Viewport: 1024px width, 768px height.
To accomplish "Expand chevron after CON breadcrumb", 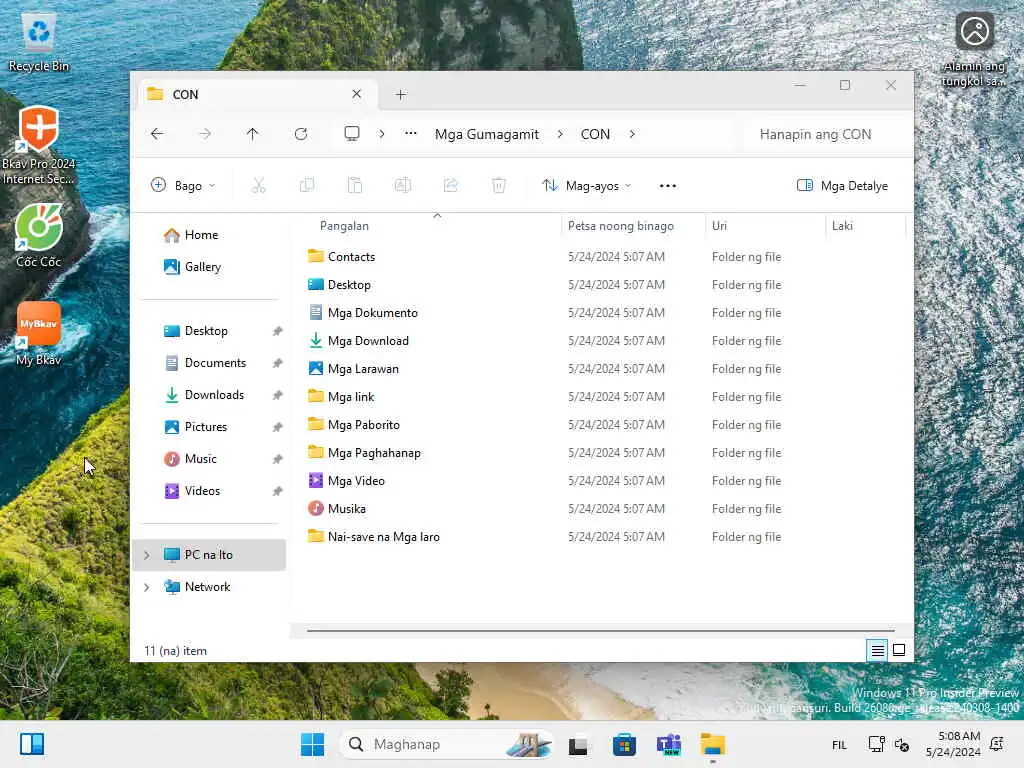I will click(x=632, y=134).
